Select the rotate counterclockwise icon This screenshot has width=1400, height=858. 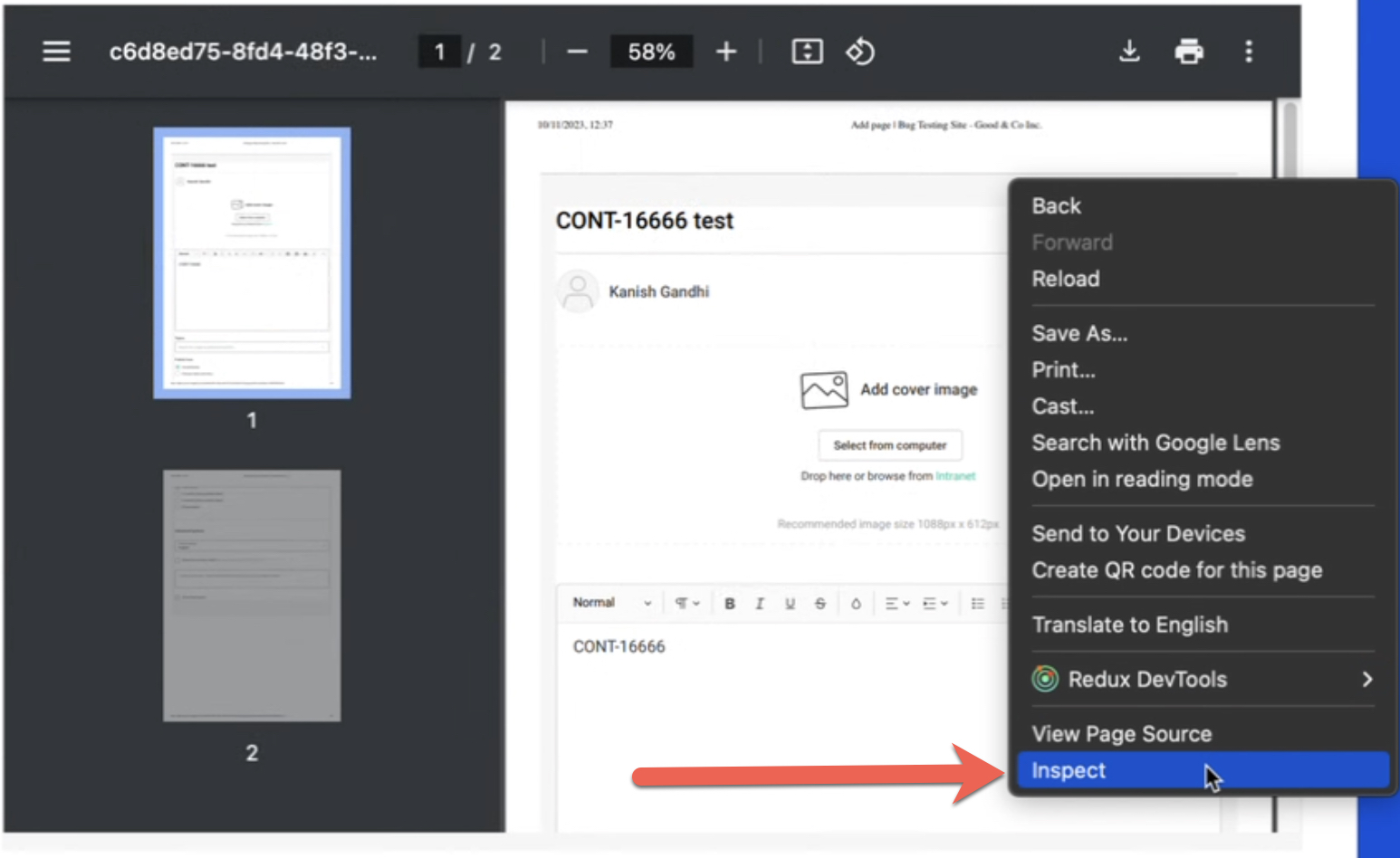coord(859,52)
